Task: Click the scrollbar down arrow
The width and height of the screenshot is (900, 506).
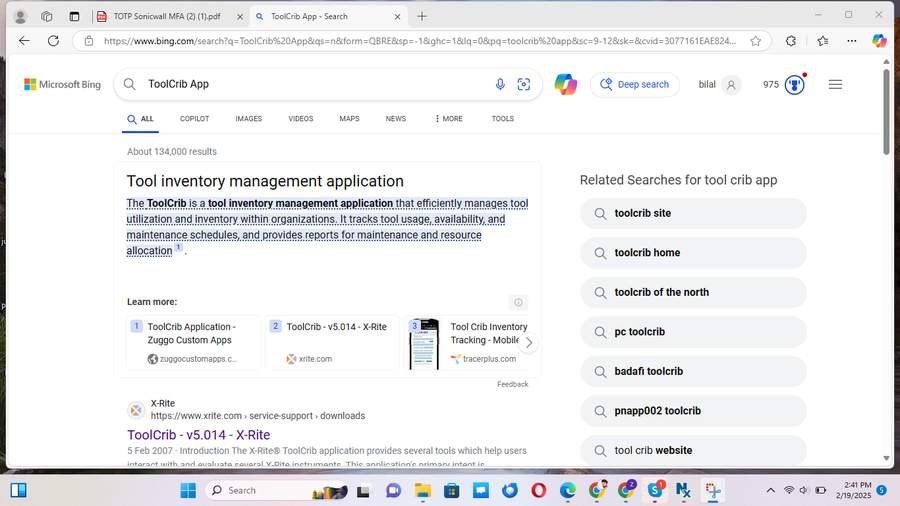Action: pos(886,458)
